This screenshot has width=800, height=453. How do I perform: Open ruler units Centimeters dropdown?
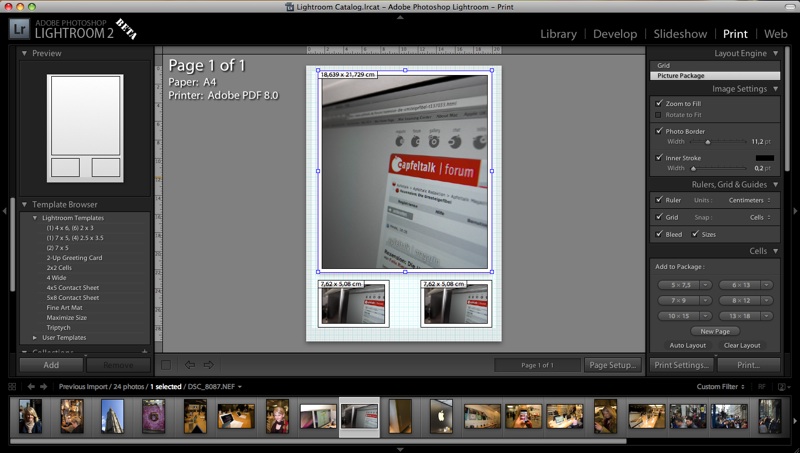749,200
